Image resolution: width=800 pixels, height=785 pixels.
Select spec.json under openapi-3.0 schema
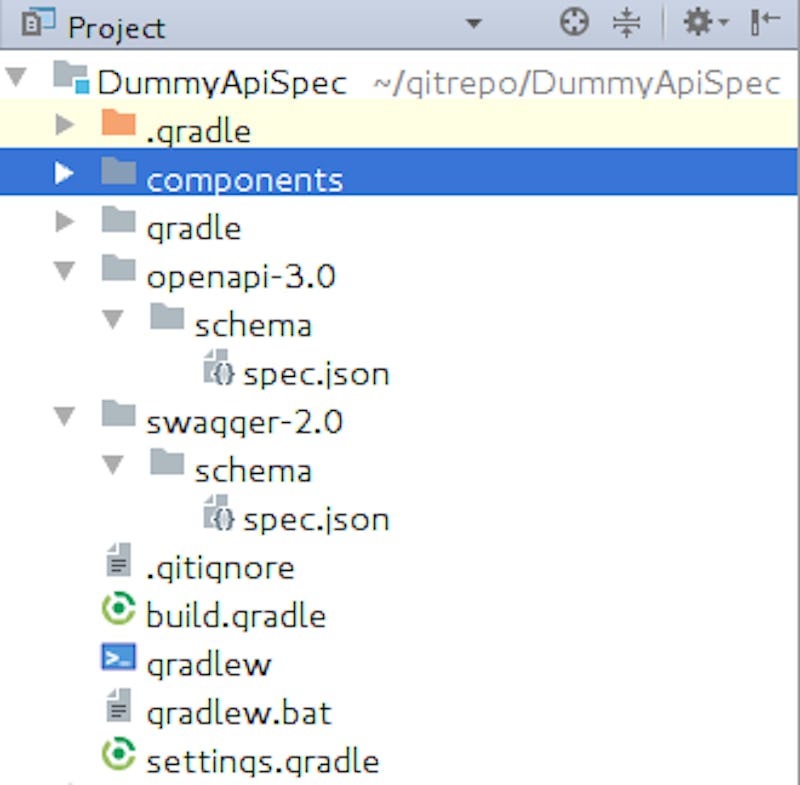coord(315,374)
